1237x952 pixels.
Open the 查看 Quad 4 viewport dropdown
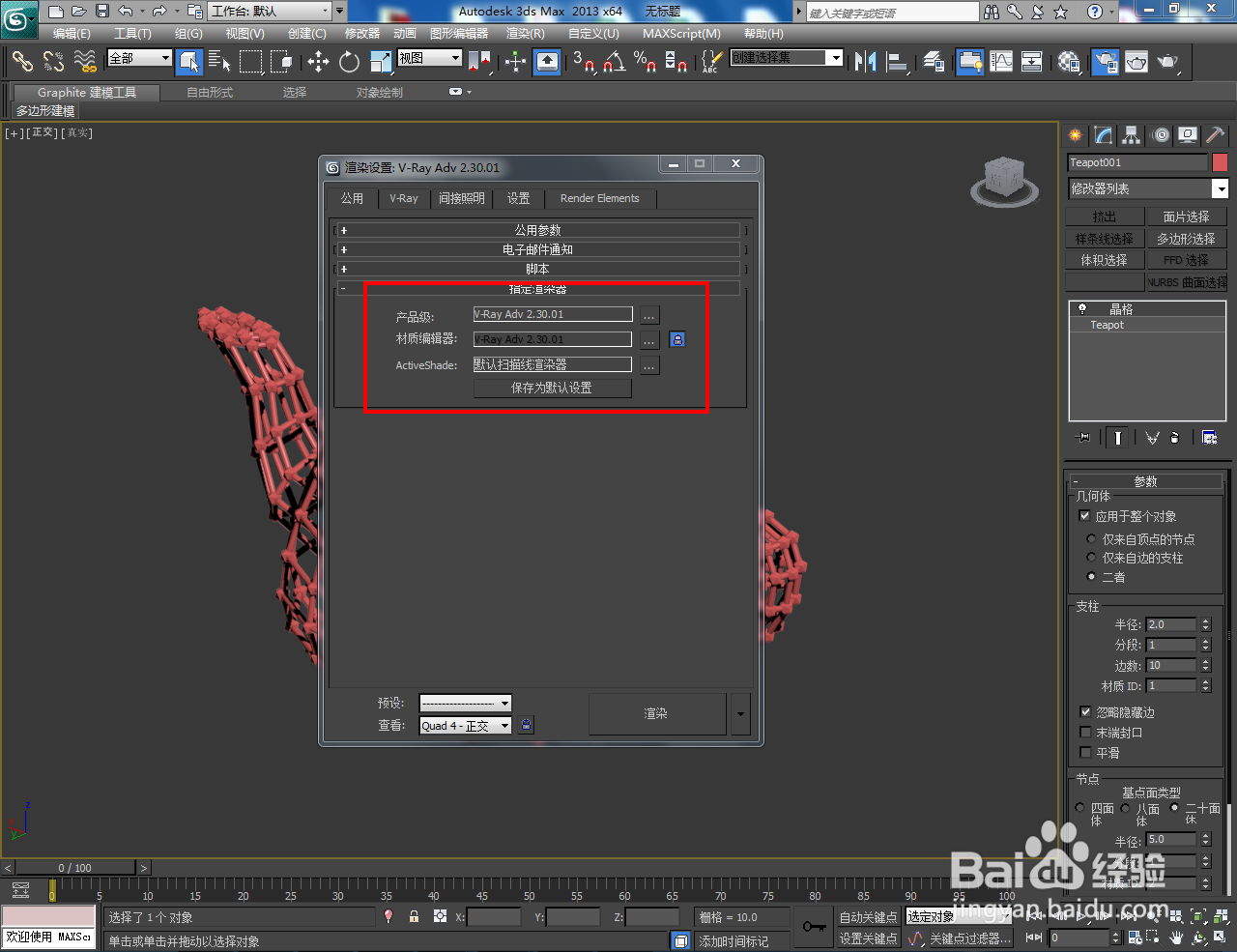tap(465, 726)
